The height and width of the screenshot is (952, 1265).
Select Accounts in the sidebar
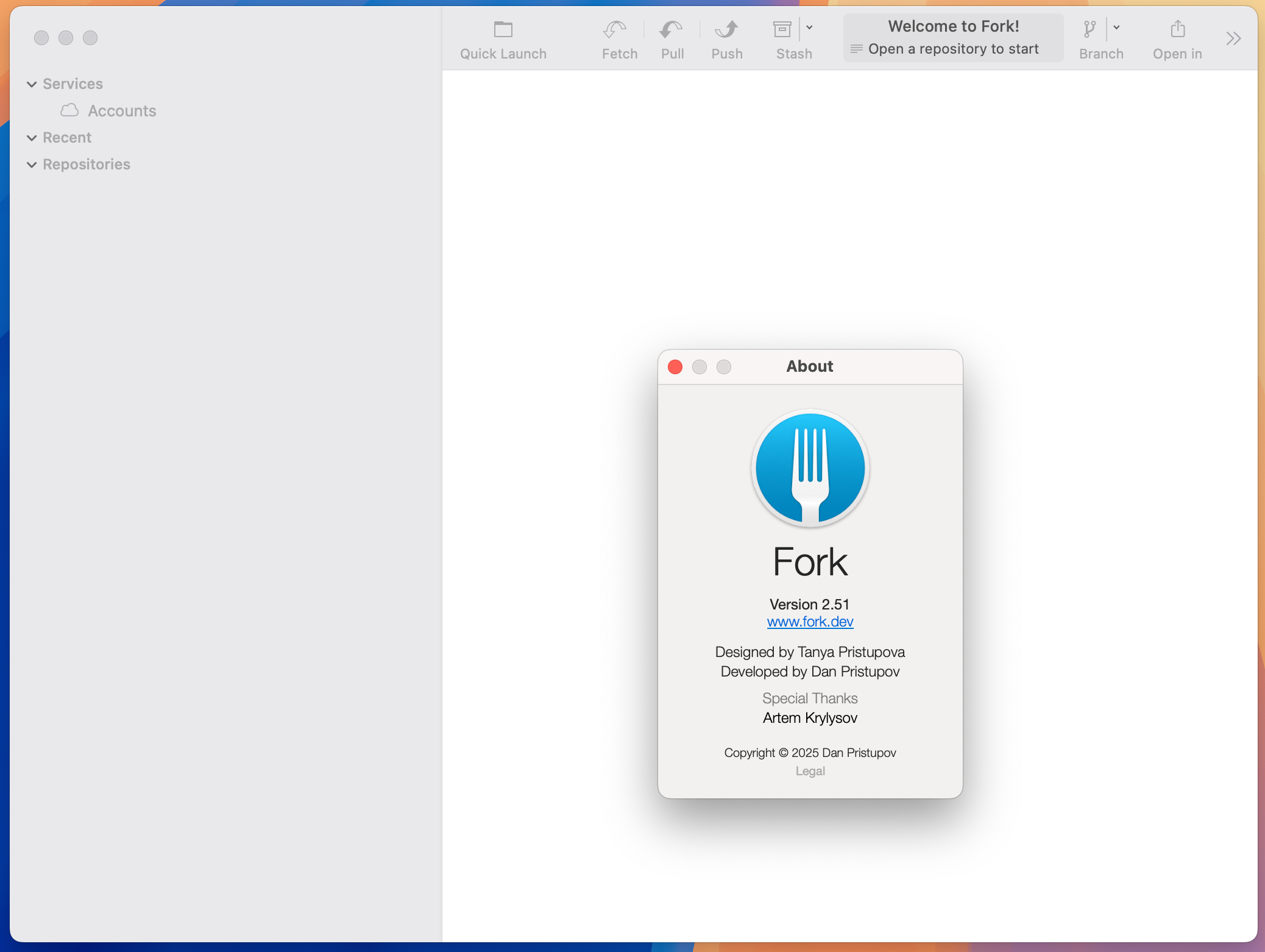122,111
